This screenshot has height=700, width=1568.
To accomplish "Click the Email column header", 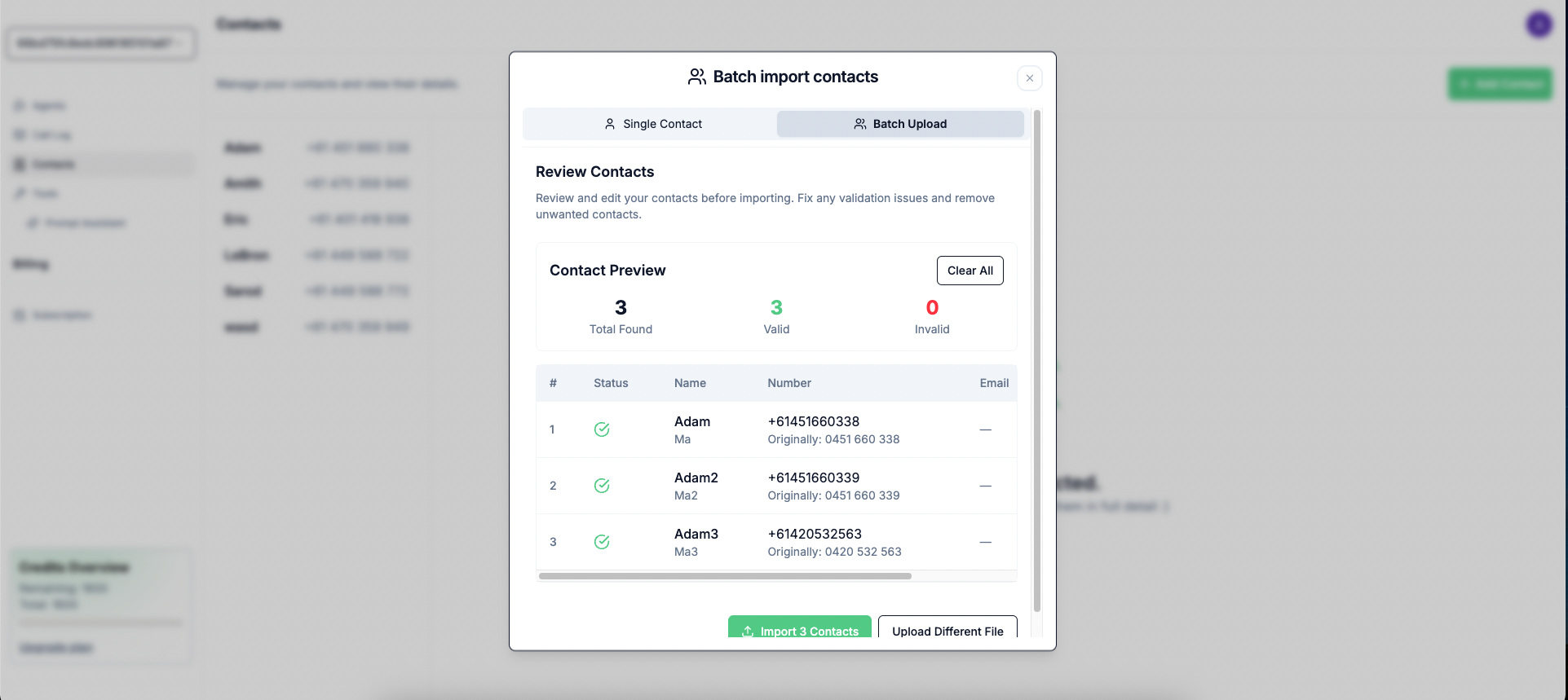I will (994, 383).
